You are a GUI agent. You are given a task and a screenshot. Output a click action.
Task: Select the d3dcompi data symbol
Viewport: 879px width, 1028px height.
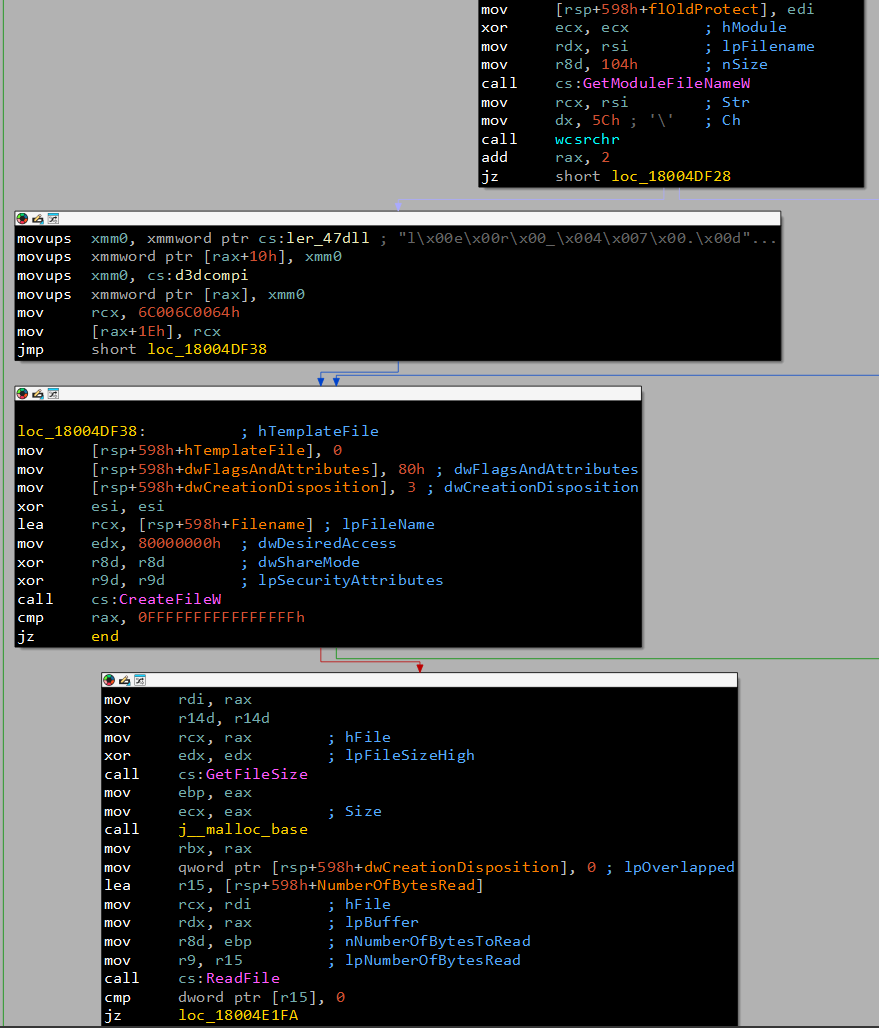[211, 275]
